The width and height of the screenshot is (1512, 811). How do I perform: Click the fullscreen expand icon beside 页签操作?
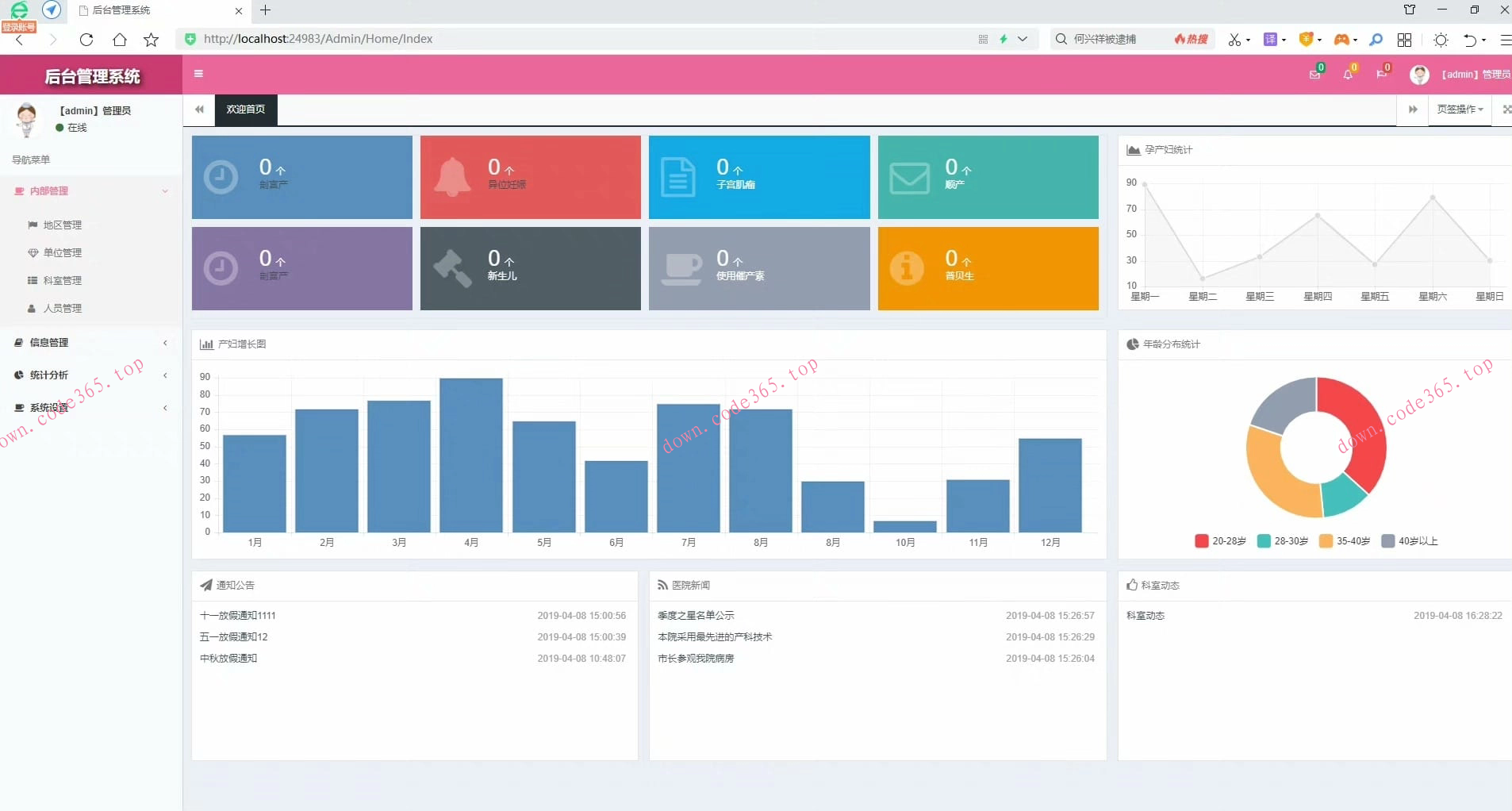pyautogui.click(x=1506, y=110)
